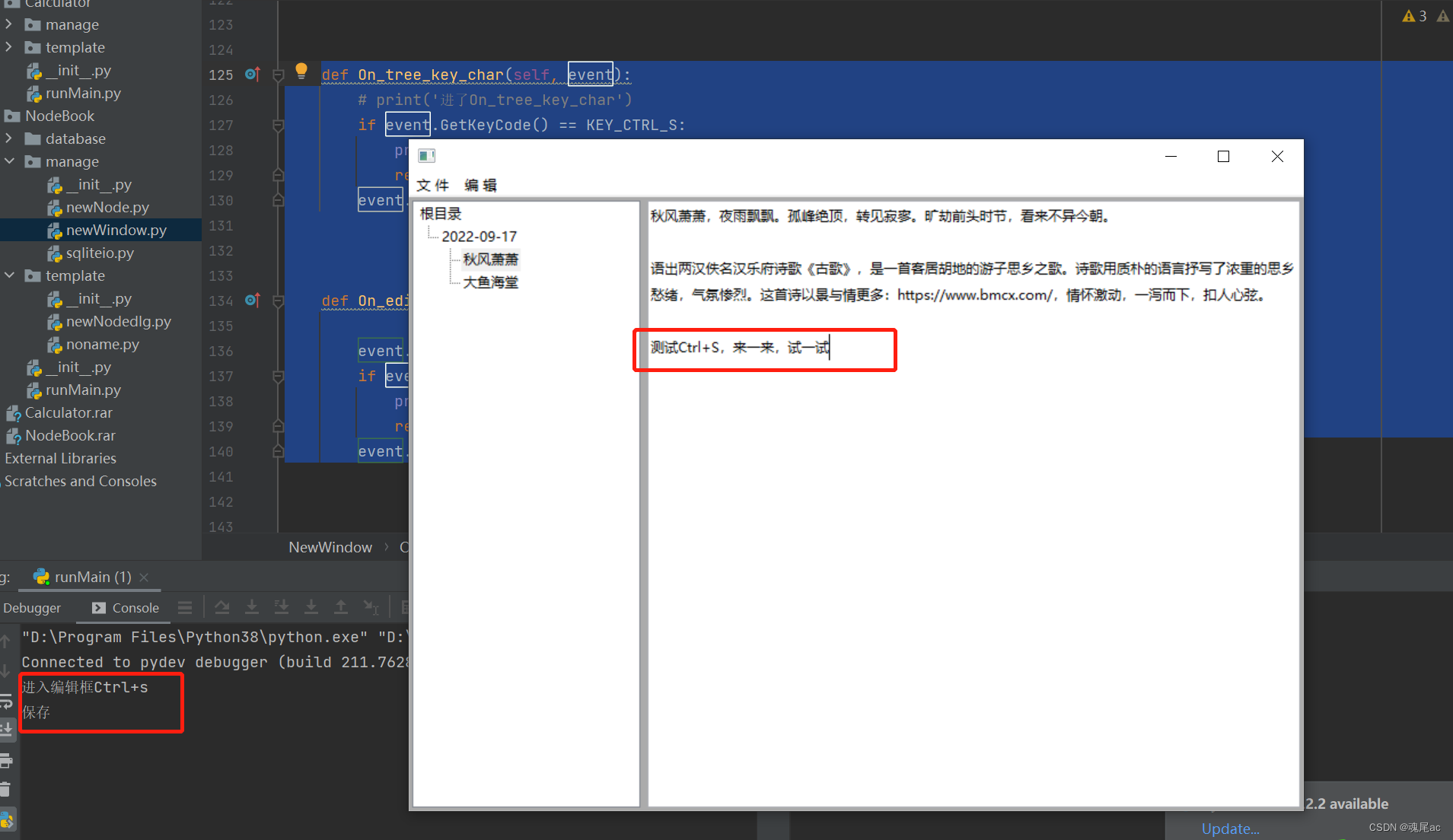Click the fold marker at line 137

tap(279, 376)
